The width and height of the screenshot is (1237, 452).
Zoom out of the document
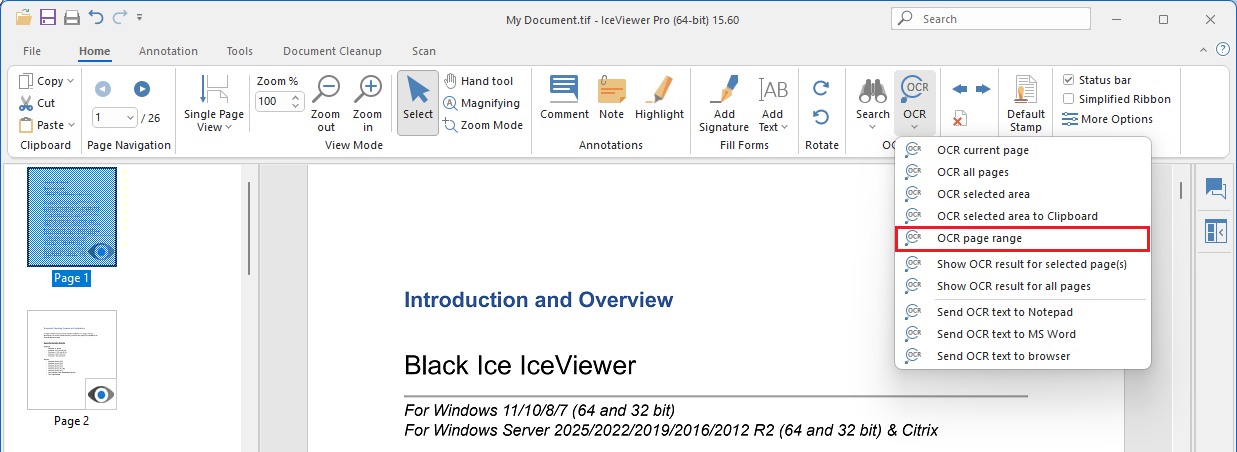tap(327, 104)
